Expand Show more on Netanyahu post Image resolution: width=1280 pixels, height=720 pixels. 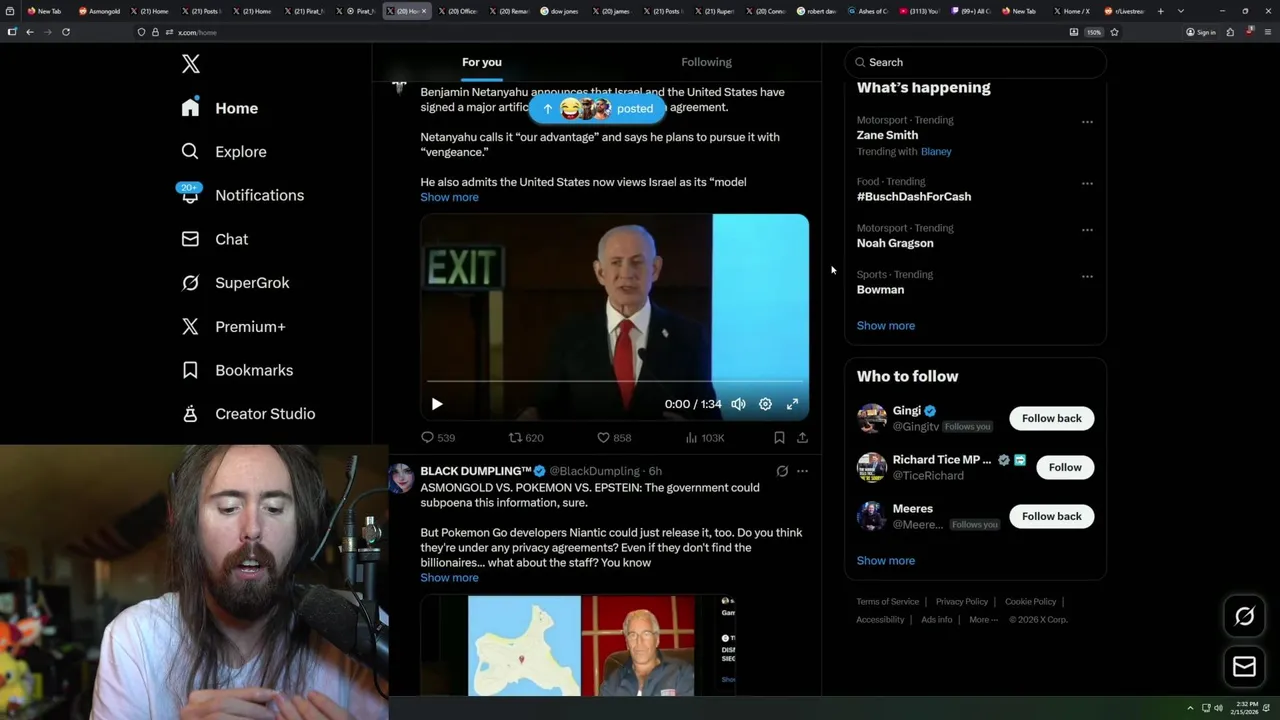[449, 197]
